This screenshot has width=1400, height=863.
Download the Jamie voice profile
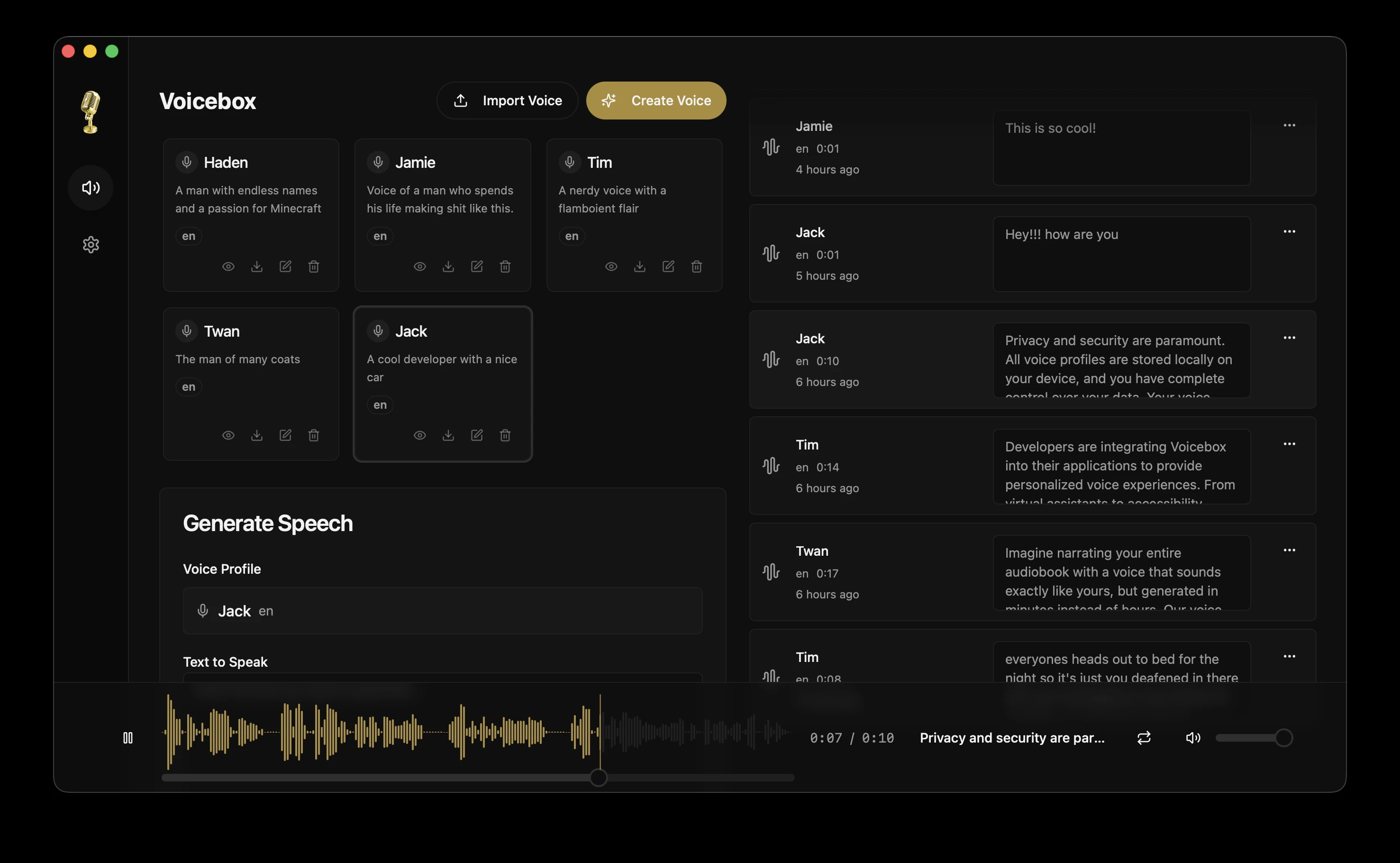(x=448, y=267)
